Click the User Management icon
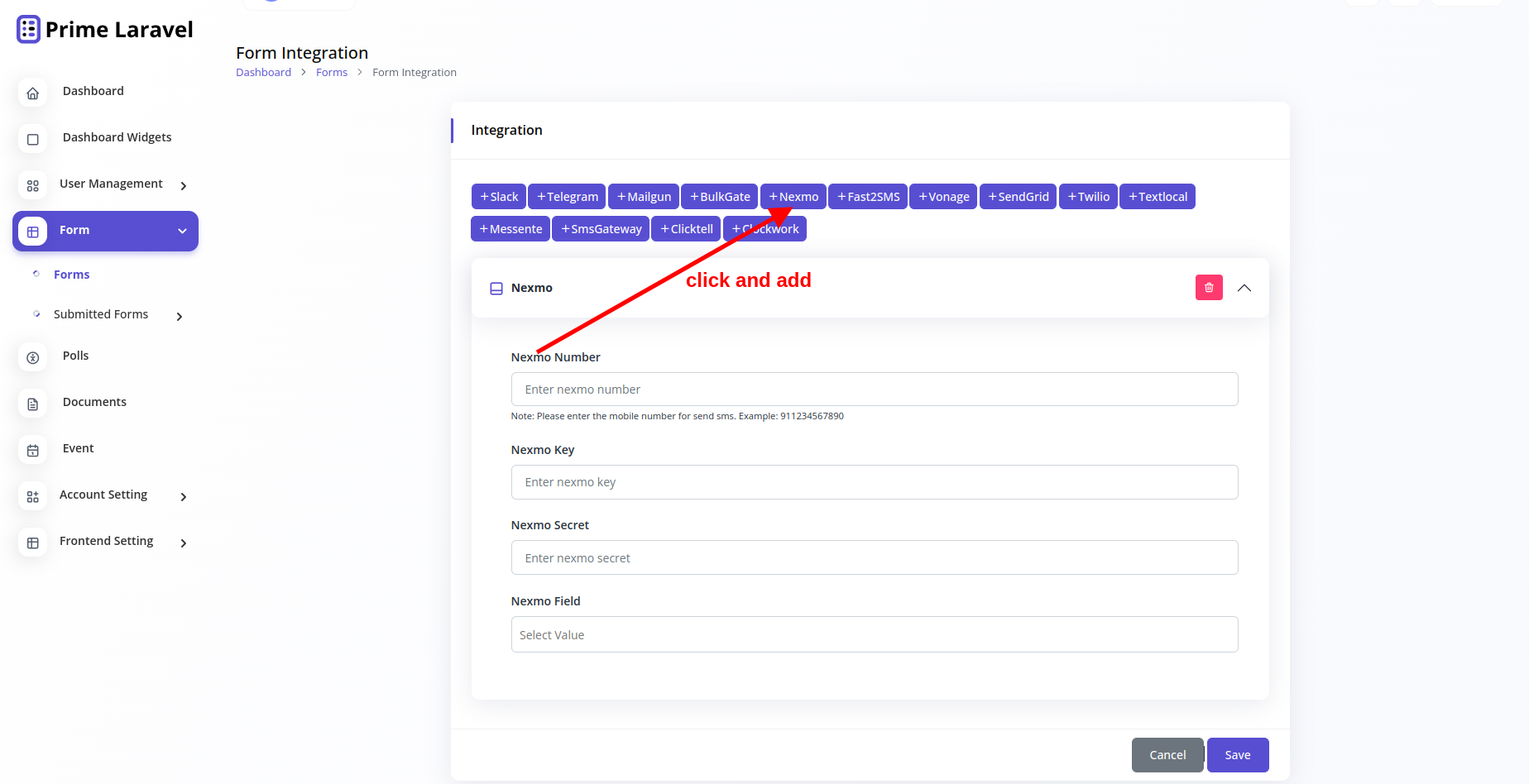The height and width of the screenshot is (784, 1529). [x=32, y=185]
